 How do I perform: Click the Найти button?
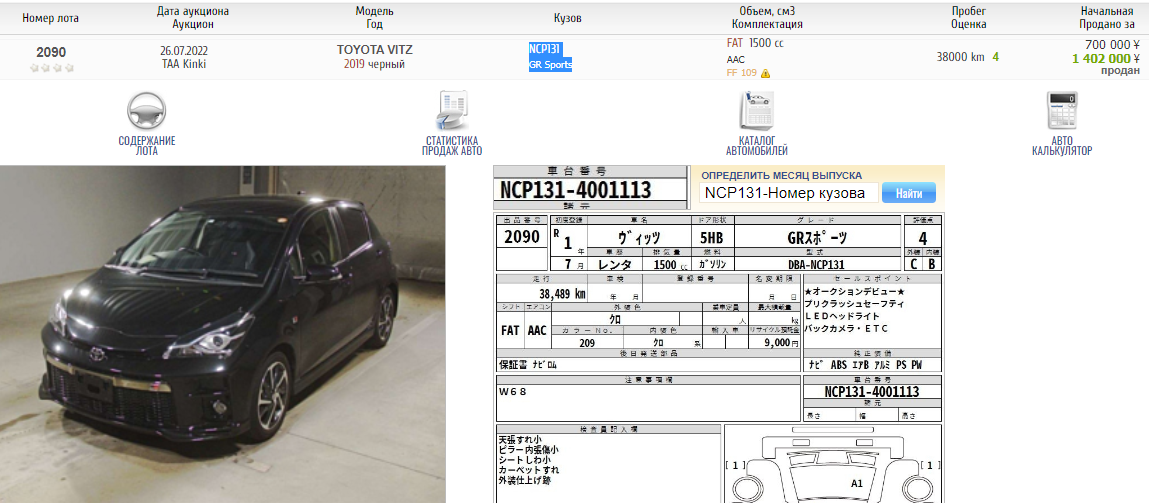[x=909, y=194]
